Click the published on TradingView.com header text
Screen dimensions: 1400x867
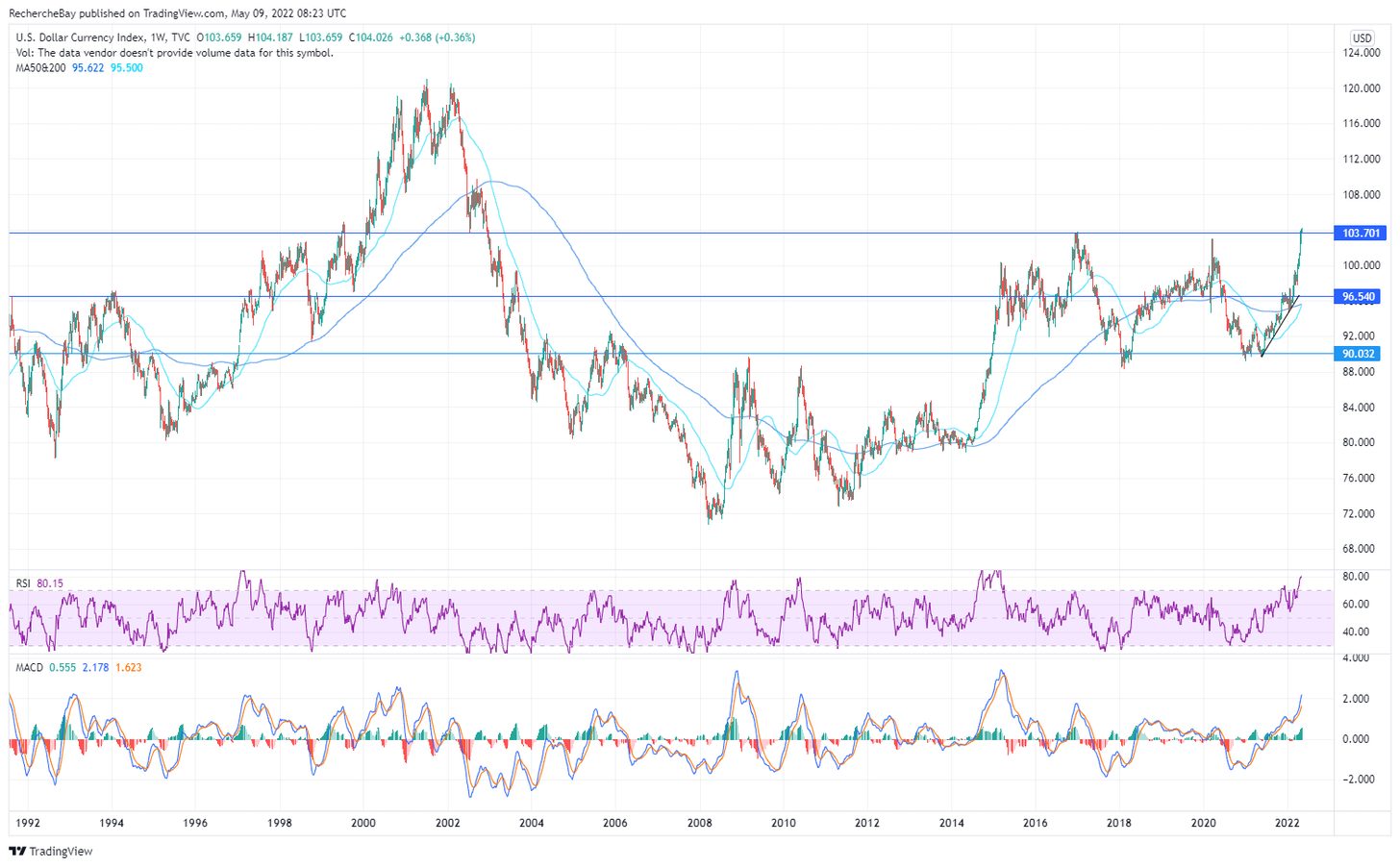point(177,13)
